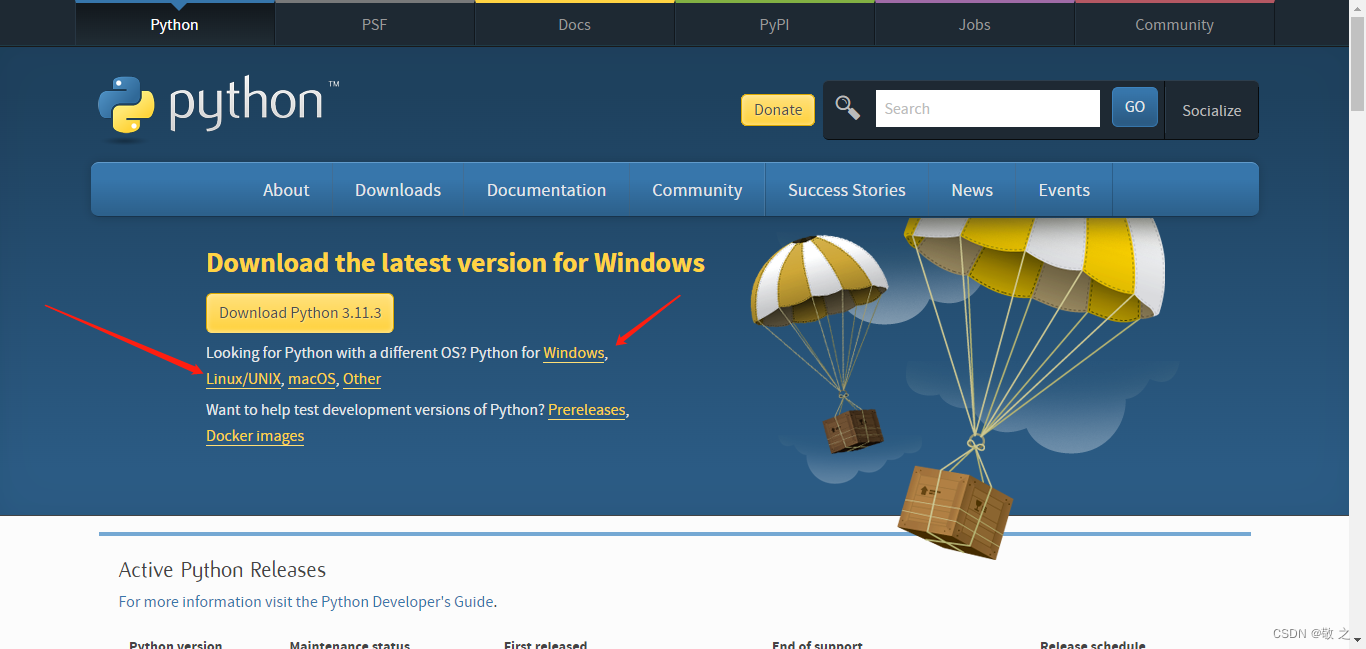Click the magnifying glass search icon
The image size is (1366, 649).
click(x=848, y=108)
